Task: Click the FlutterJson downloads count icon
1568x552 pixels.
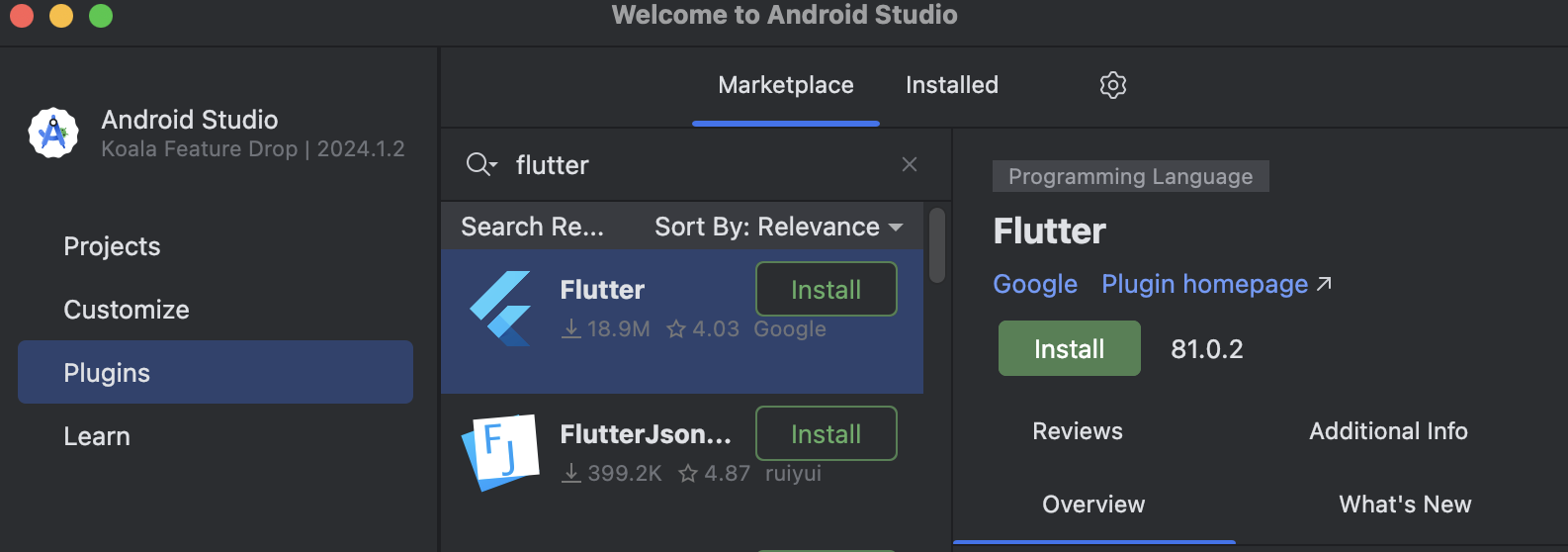Action: pos(571,474)
